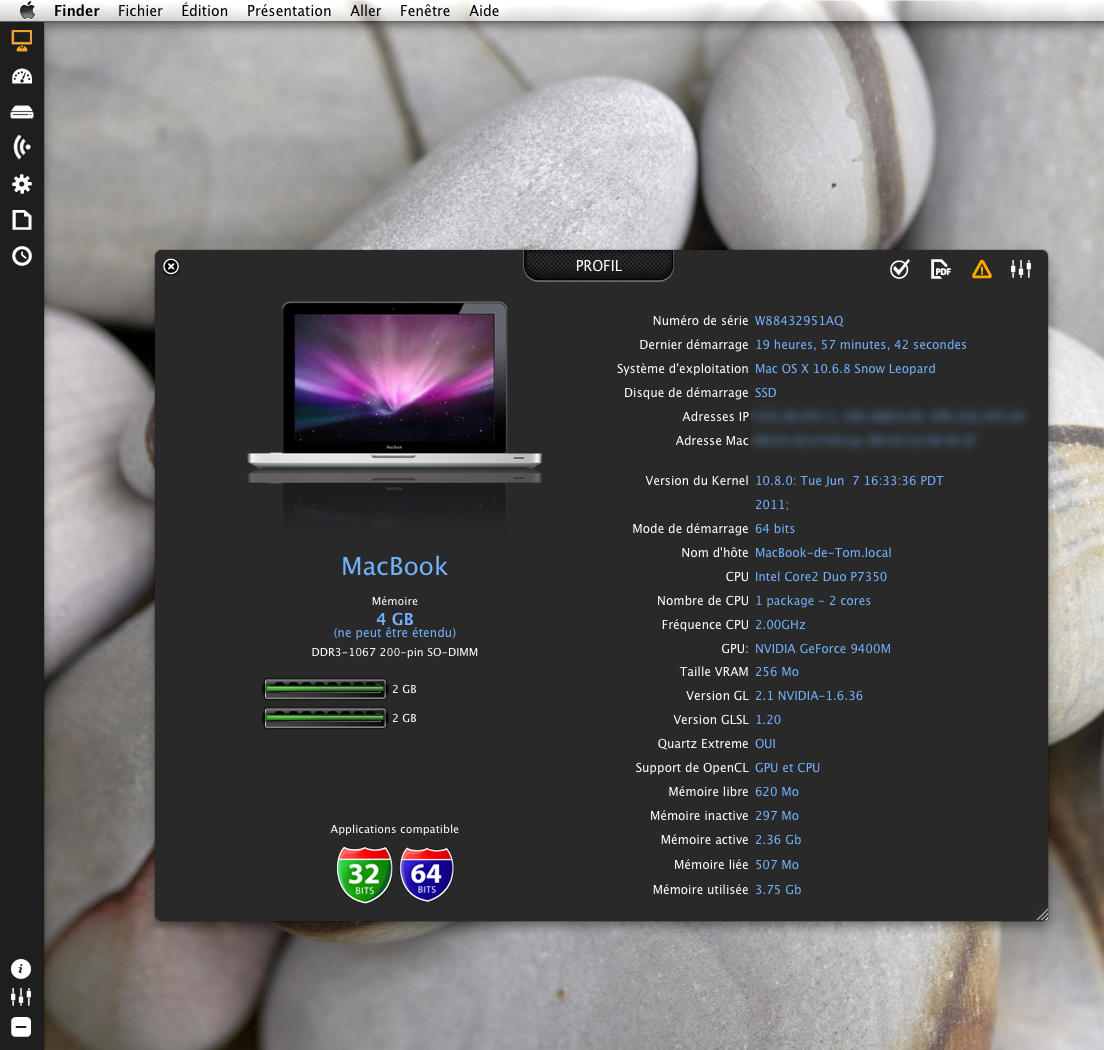Viewport: 1104px width, 1050px height.
Task: Open the Fenêtre menu
Action: tap(425, 11)
